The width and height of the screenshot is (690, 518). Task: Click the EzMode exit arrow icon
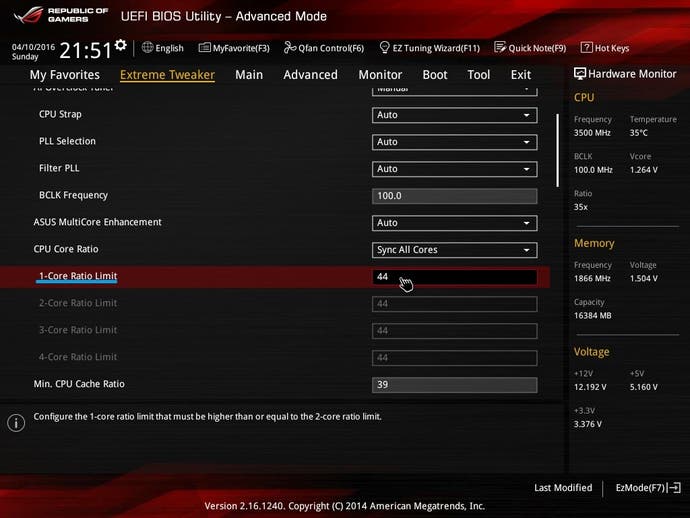click(675, 488)
